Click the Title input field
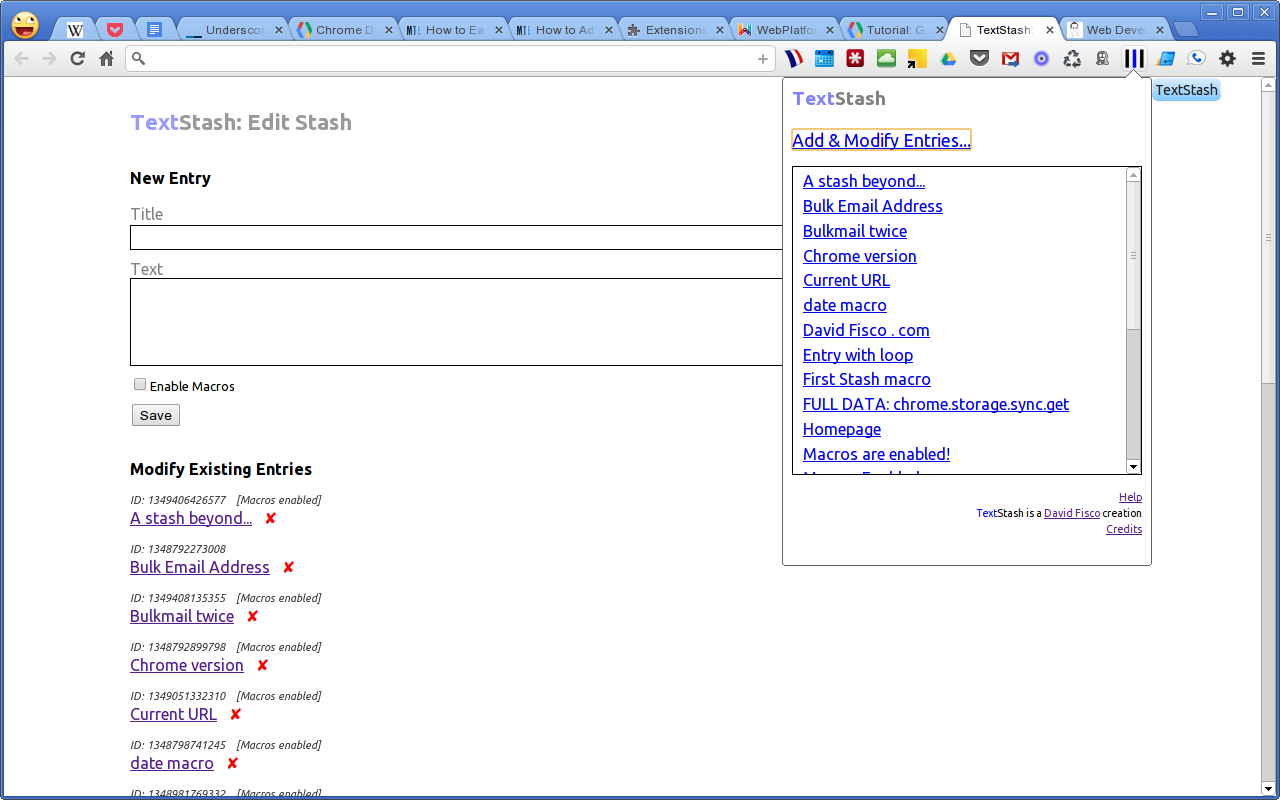 coord(456,237)
